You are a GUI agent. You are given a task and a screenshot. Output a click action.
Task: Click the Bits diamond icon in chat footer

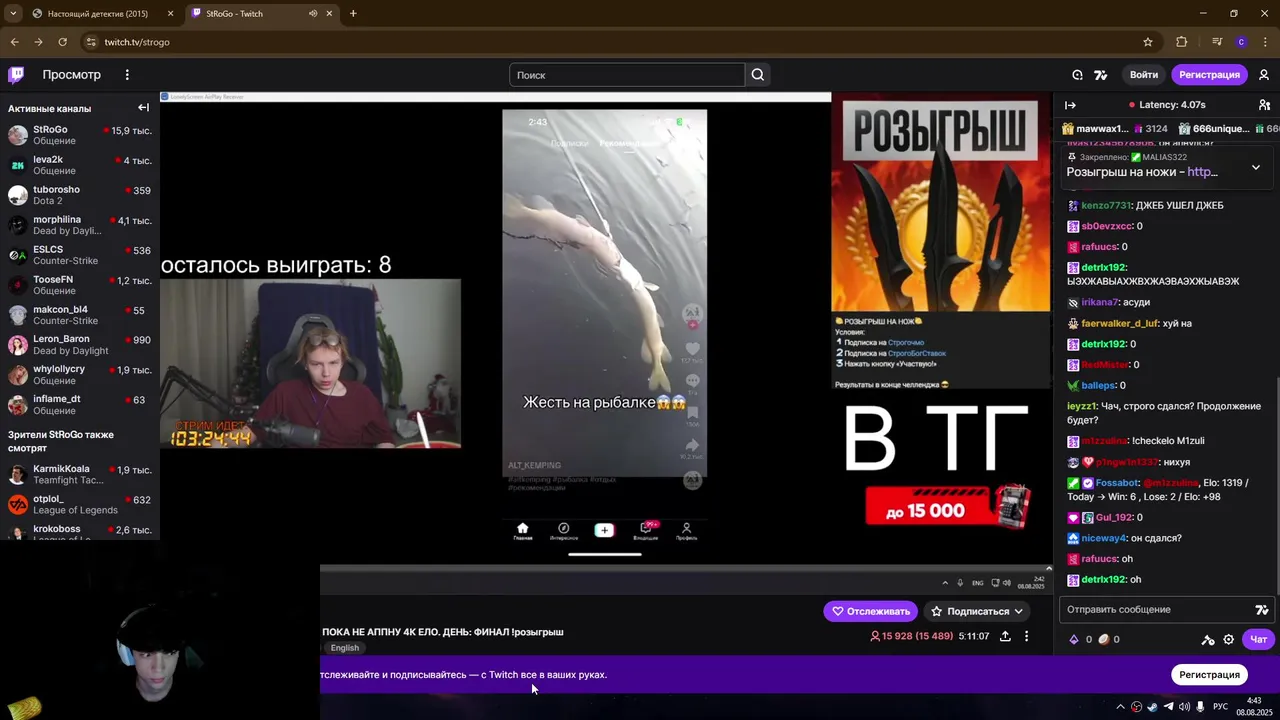click(x=1075, y=639)
